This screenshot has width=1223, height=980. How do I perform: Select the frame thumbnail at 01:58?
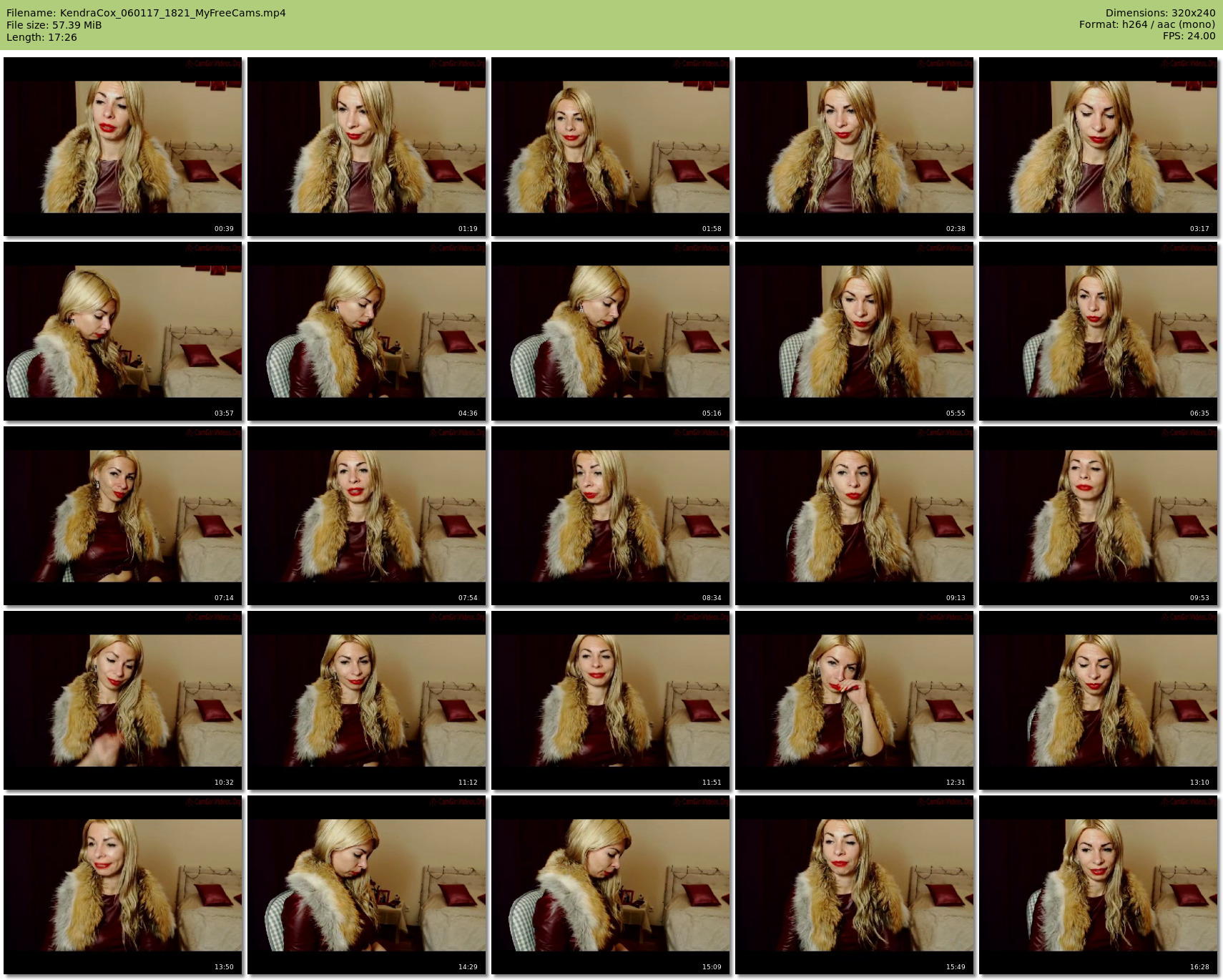pos(611,147)
